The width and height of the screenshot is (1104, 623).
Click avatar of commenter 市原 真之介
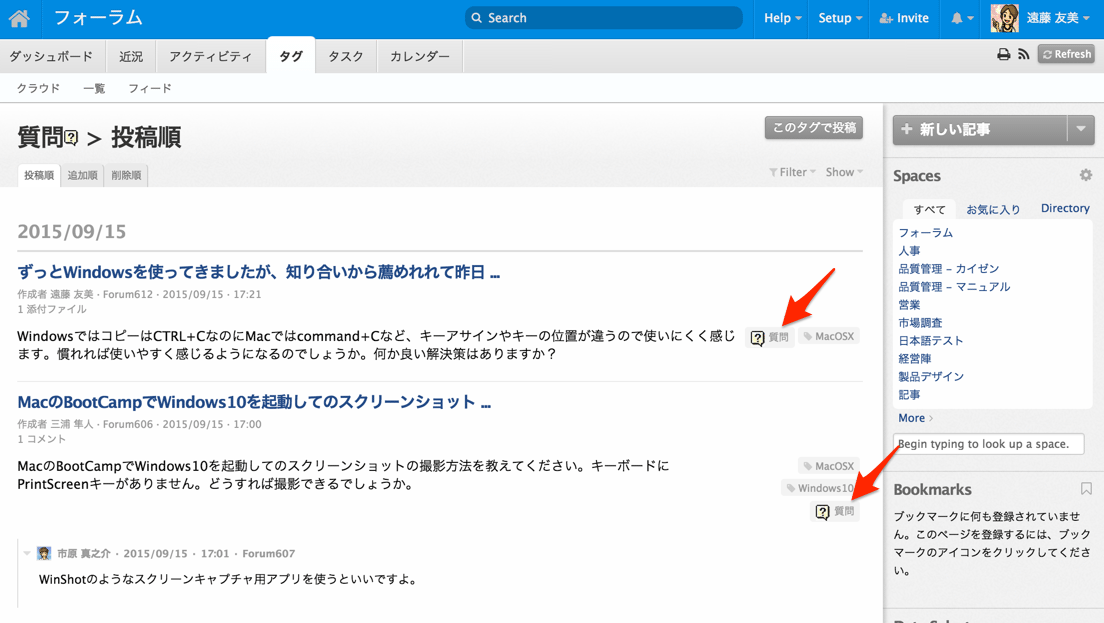44,553
